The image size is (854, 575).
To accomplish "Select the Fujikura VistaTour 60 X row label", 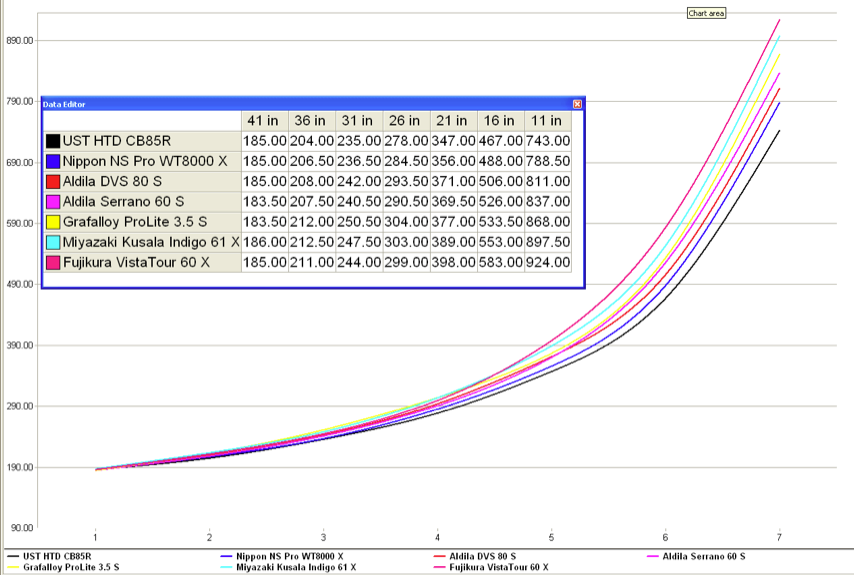I will 142,262.
